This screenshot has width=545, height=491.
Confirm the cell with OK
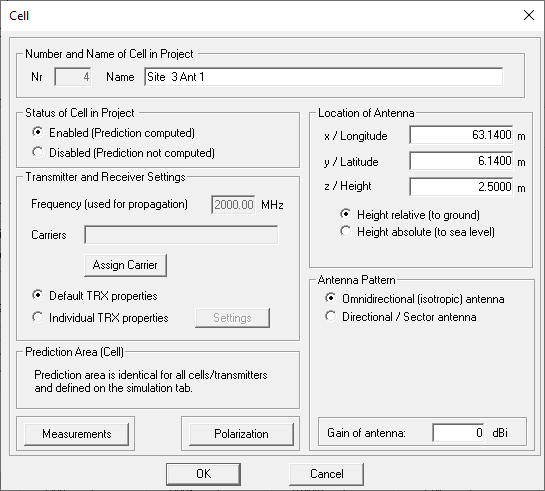[203, 474]
